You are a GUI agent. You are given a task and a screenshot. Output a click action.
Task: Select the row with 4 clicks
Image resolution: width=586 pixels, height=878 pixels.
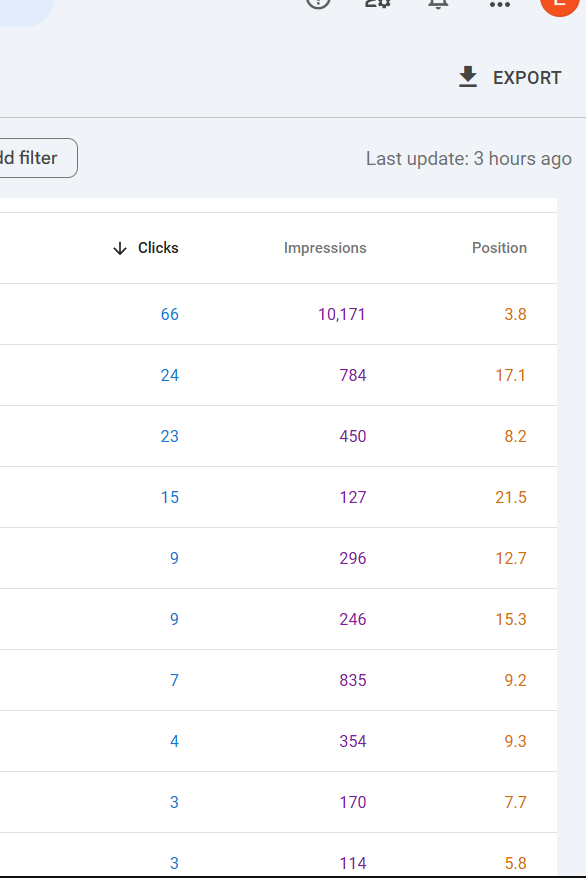[174, 741]
